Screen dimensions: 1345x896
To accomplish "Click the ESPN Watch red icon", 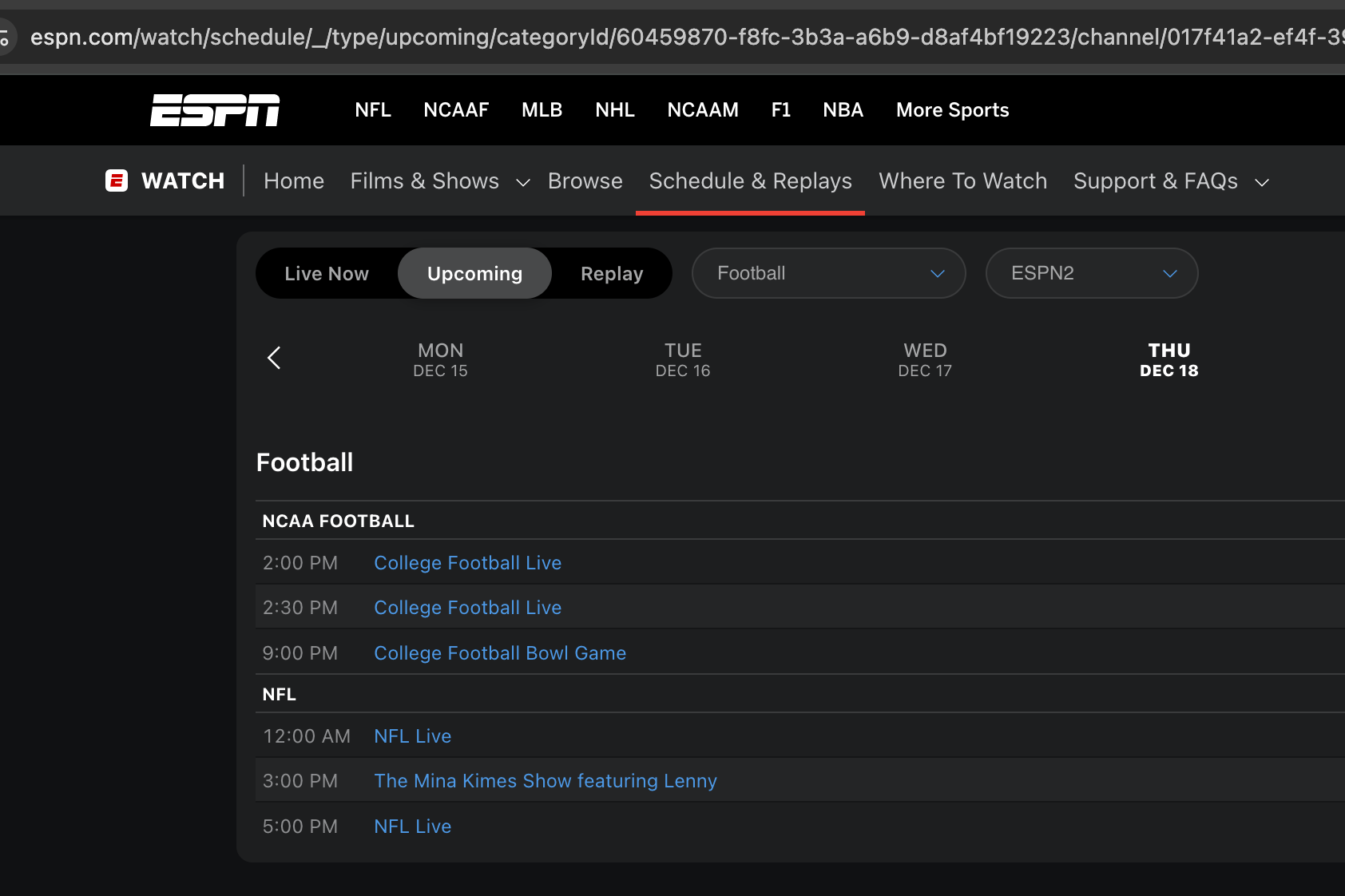I will (x=117, y=180).
